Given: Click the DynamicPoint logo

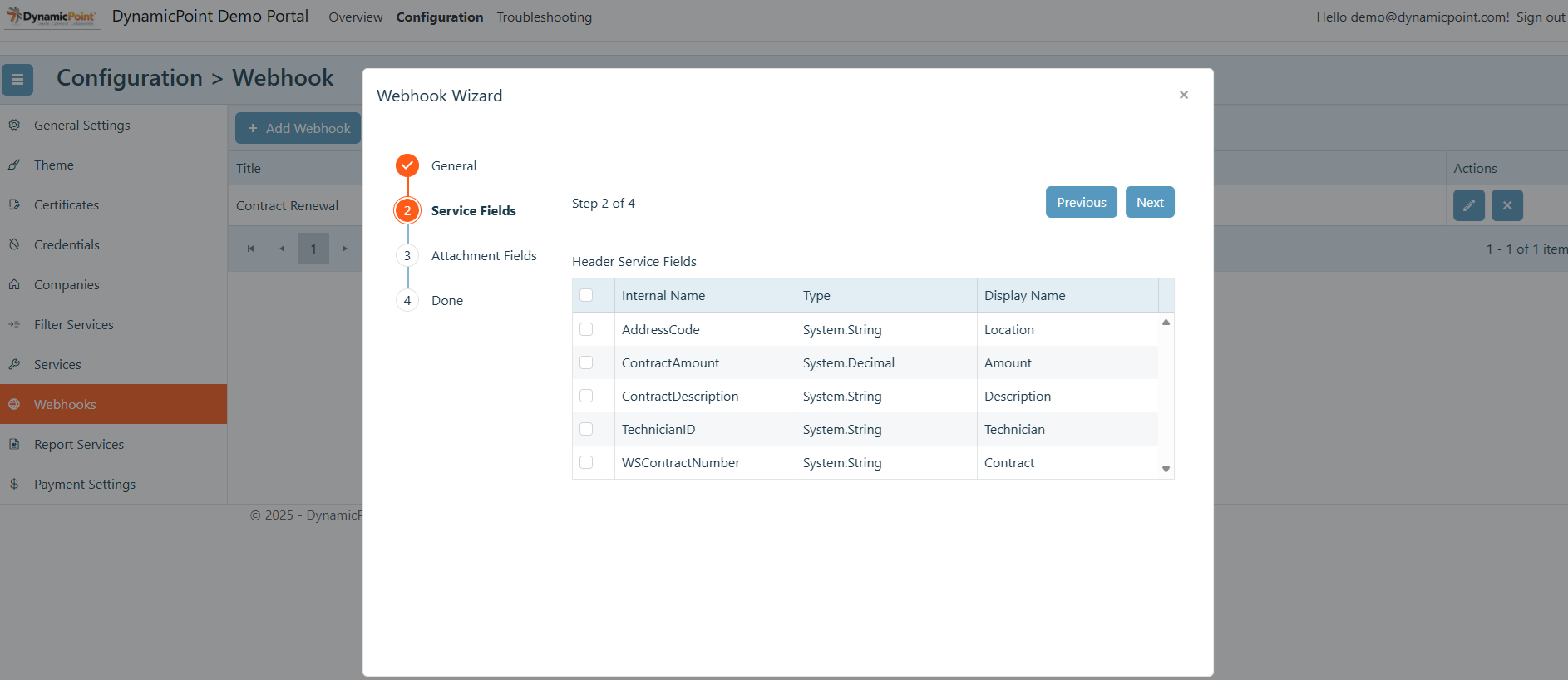Looking at the screenshot, I should (x=52, y=17).
